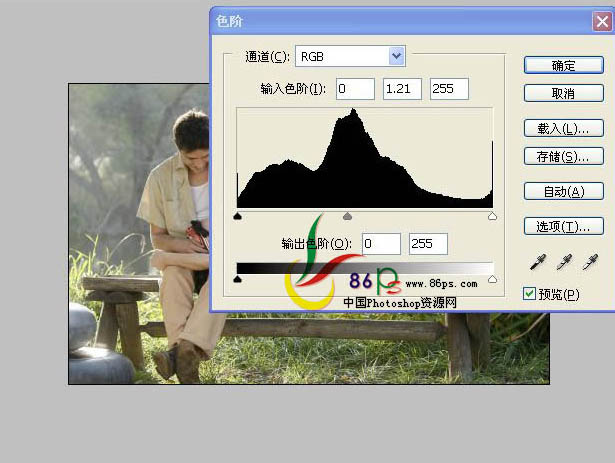This screenshot has height=463, width=615.
Task: Click the 确定 button to confirm
Action: [563, 65]
